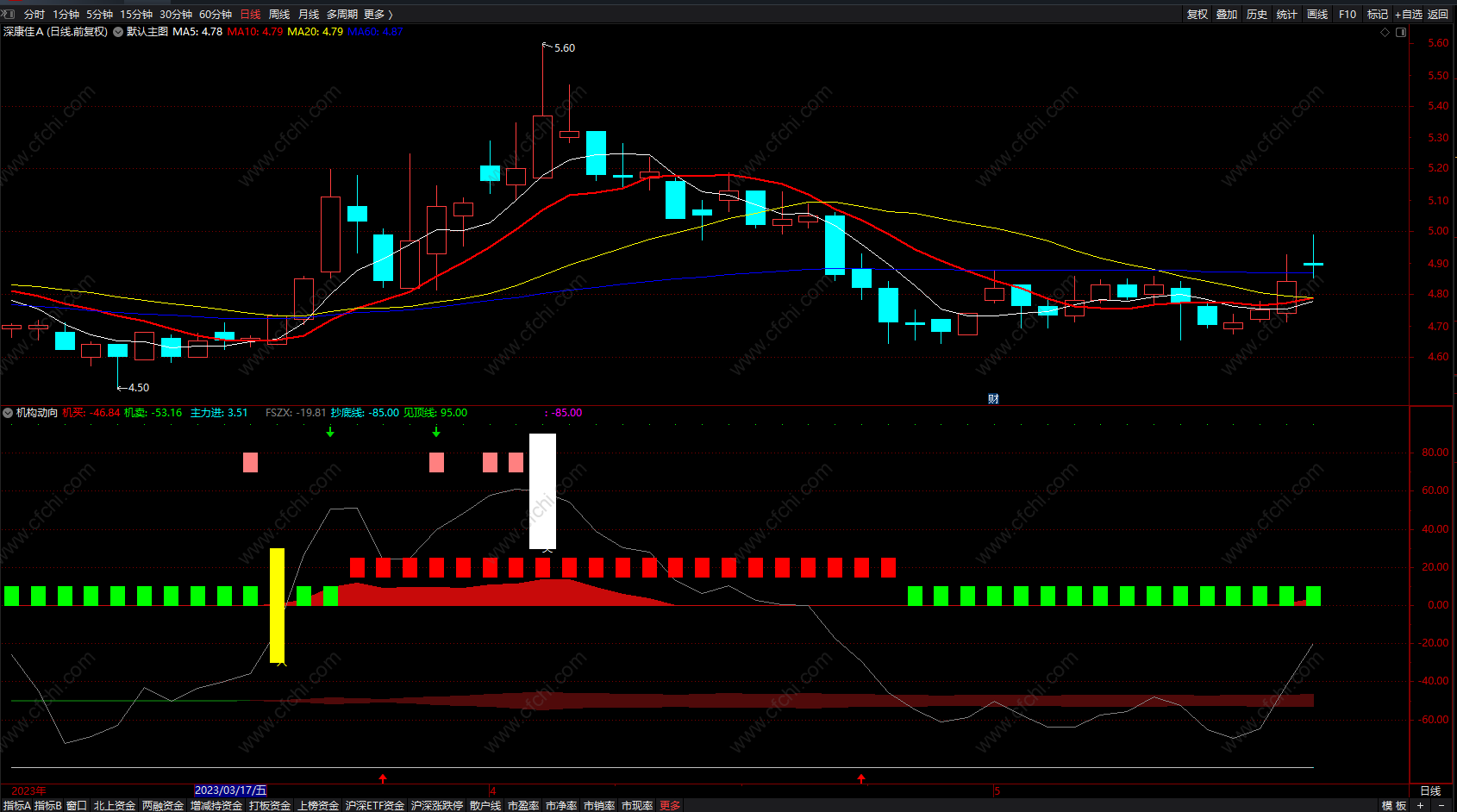Switch to 1分钟 period

point(66,14)
